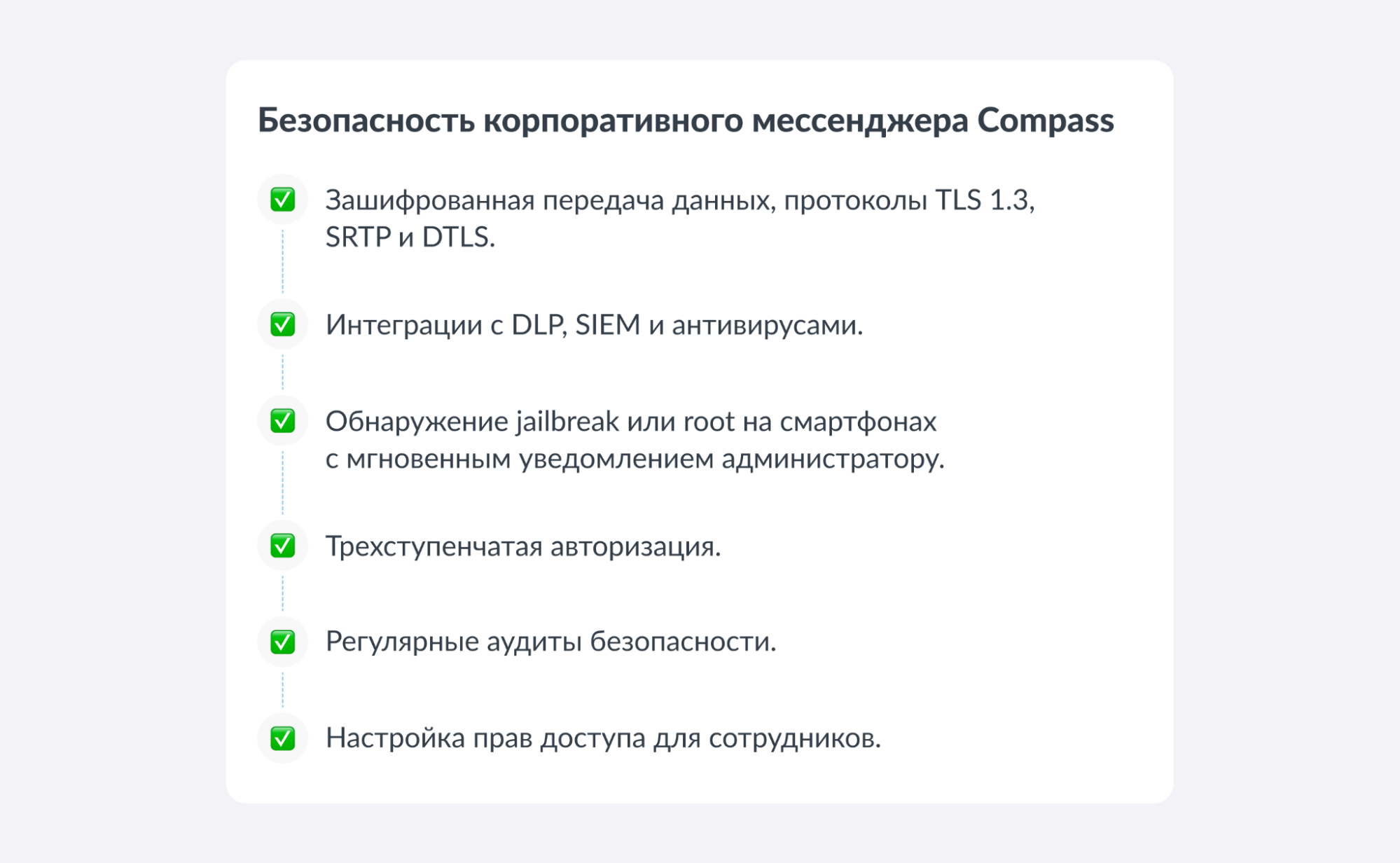Click the word 'смартфонах'
The image size is (1400, 863).
pos(858,422)
